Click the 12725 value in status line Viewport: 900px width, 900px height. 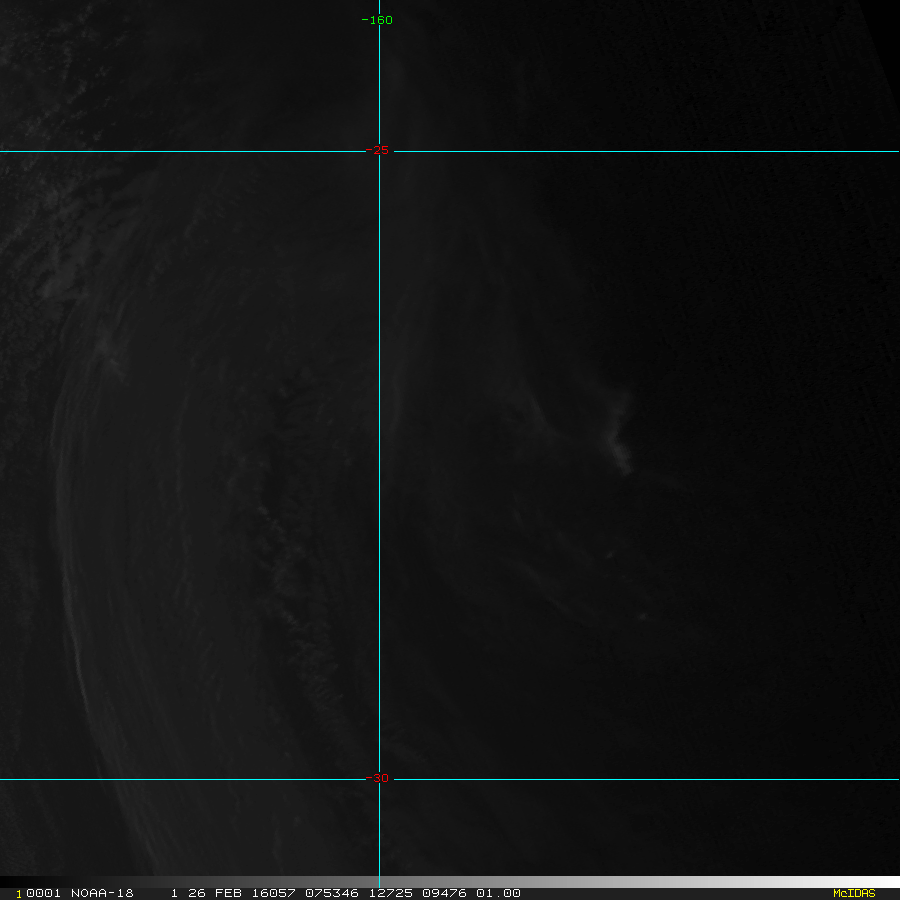click(x=390, y=893)
